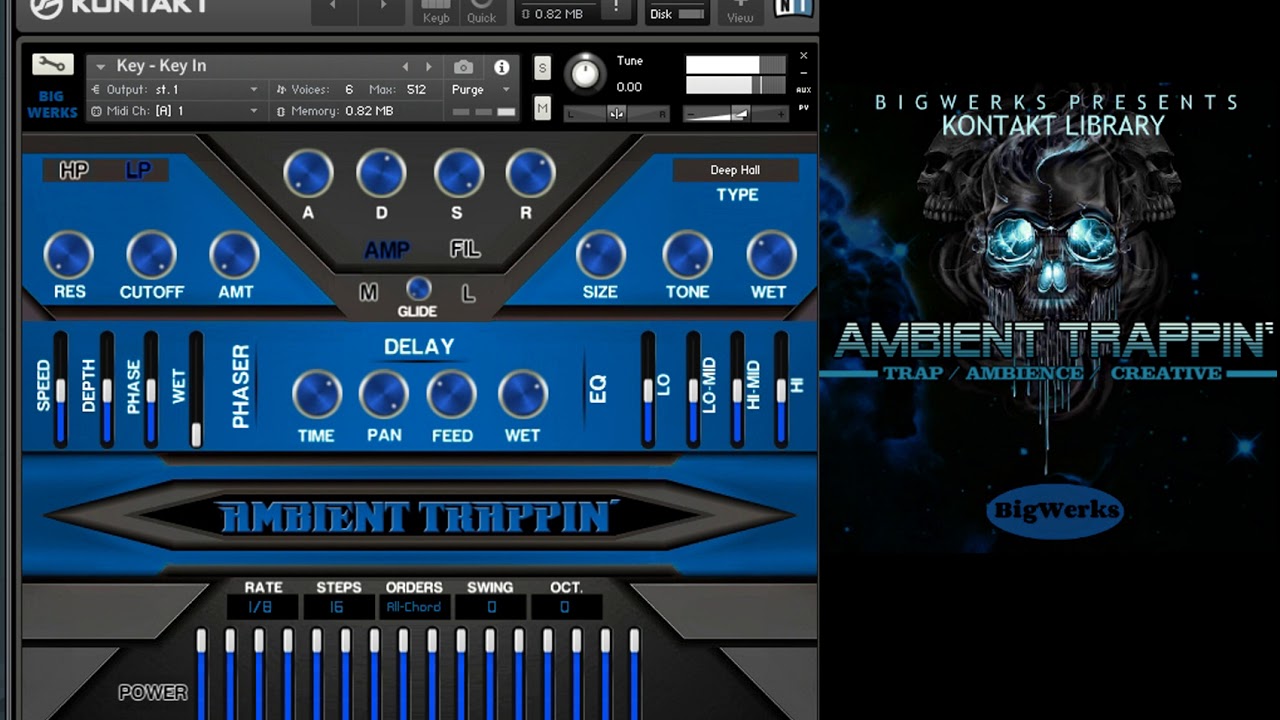1280x720 pixels.
Task: Adjust the instrument pan slider
Action: click(616, 113)
